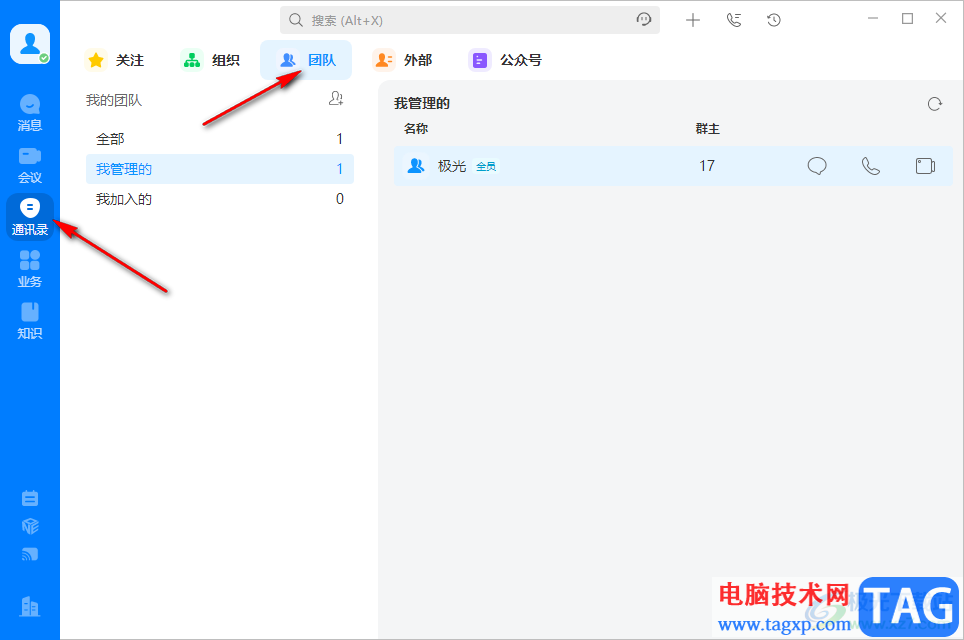This screenshot has height=640, width=964.
Task: Open the 业务 business apps section
Action: tap(30, 269)
